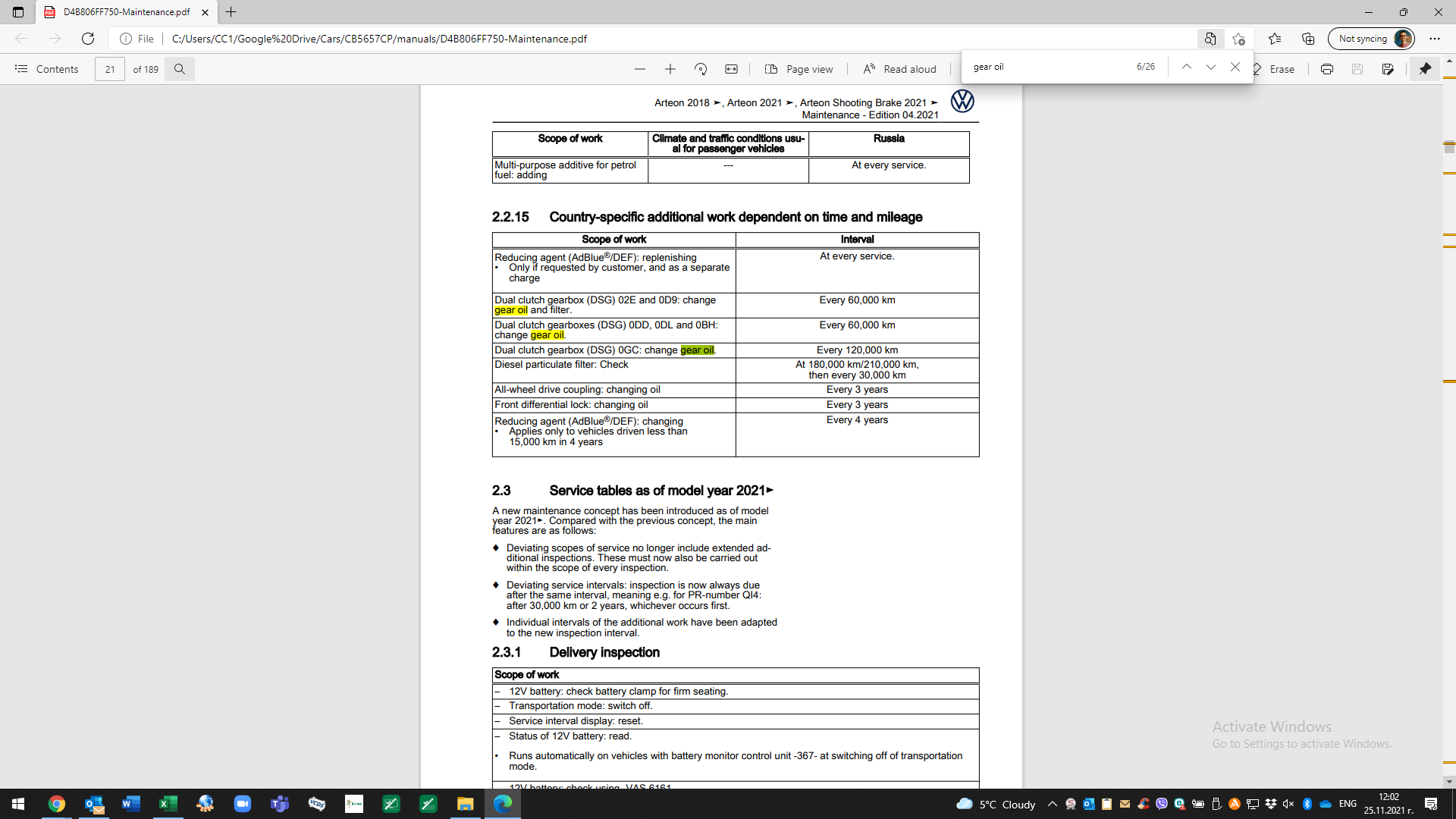The width and height of the screenshot is (1456, 819).
Task: Zoom in with the plus icon
Action: pos(670,69)
